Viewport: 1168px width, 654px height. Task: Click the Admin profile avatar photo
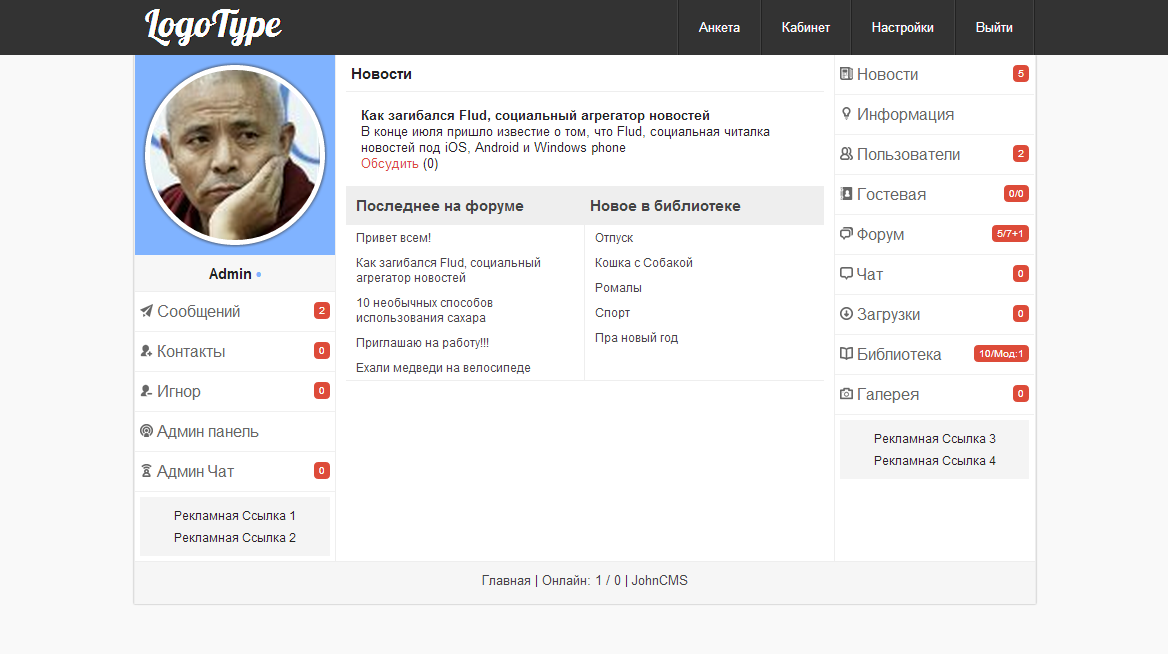point(235,155)
